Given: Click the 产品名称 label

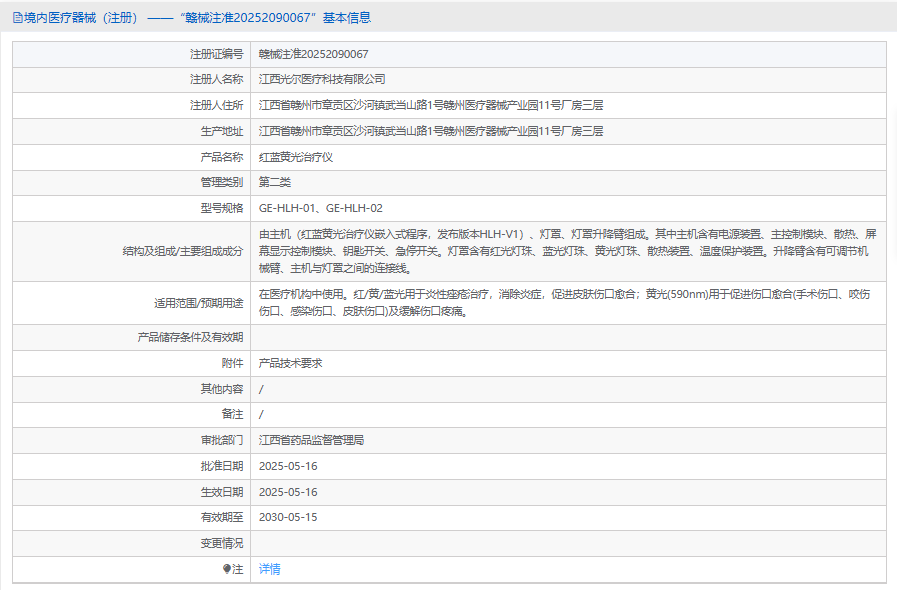Looking at the screenshot, I should coord(221,157).
